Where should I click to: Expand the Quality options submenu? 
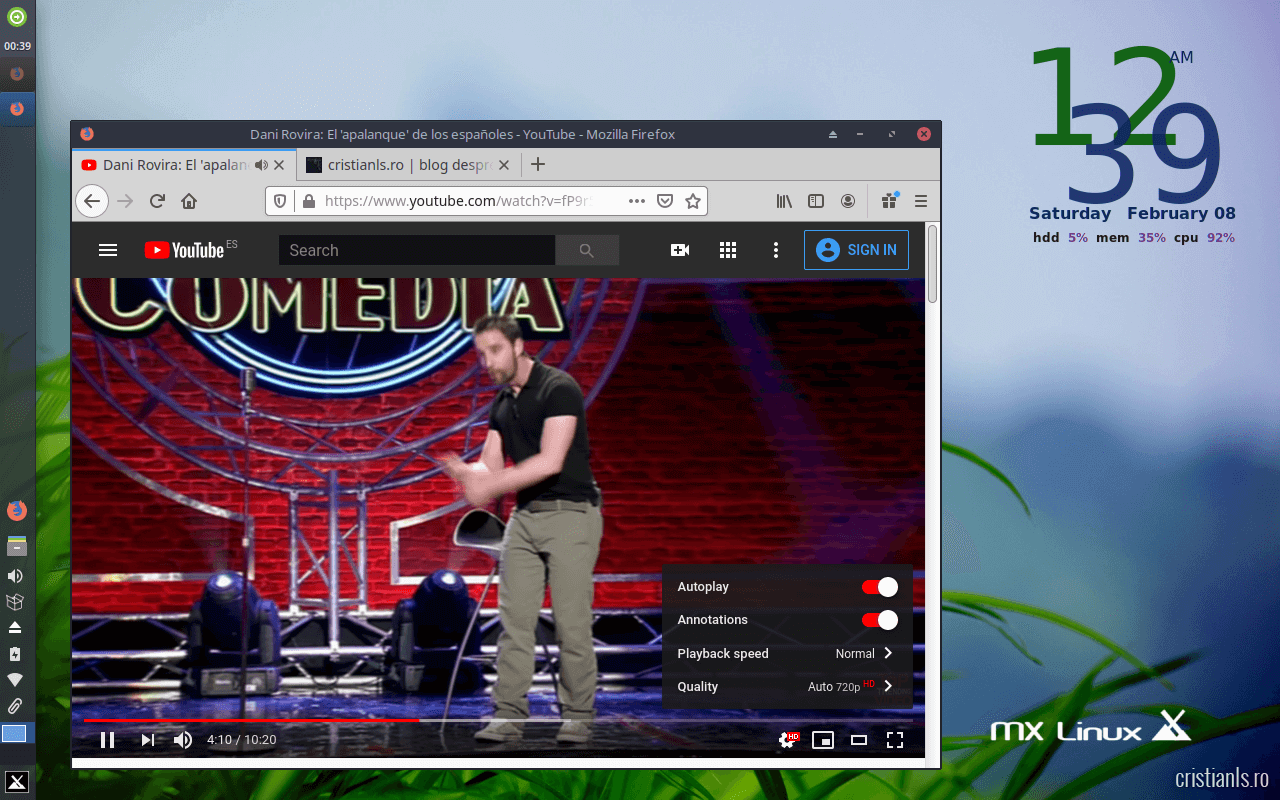(787, 687)
